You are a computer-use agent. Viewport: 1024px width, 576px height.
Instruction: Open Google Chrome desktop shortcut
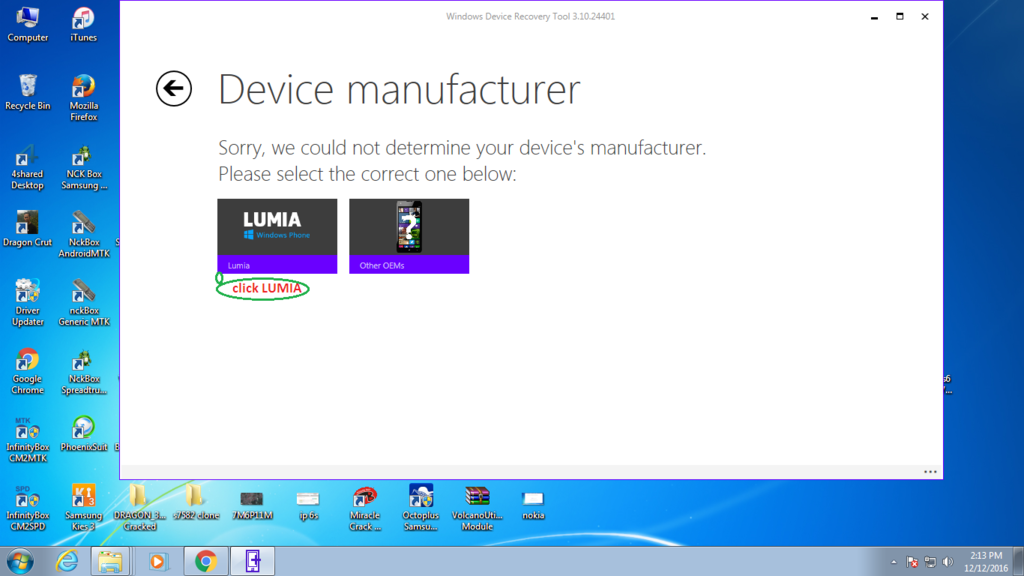click(x=27, y=368)
